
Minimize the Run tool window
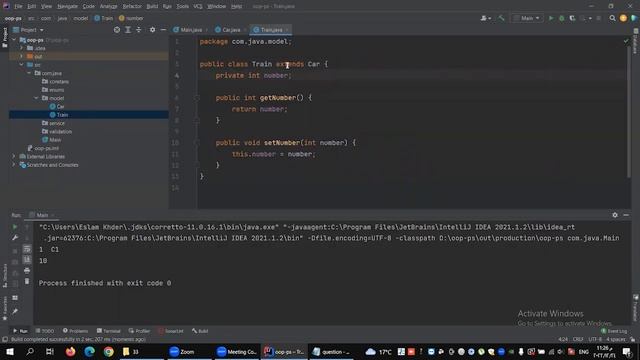click(626, 215)
